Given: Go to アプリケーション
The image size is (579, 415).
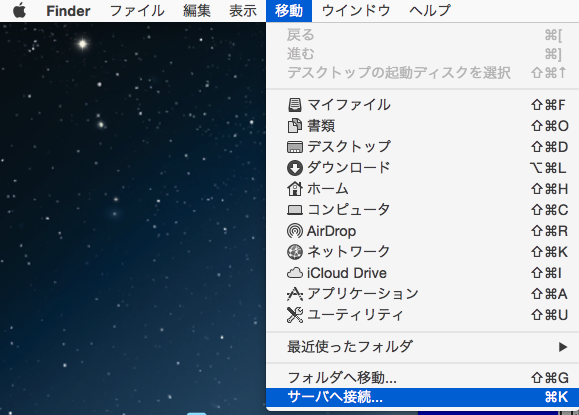Looking at the screenshot, I should (x=422, y=294).
